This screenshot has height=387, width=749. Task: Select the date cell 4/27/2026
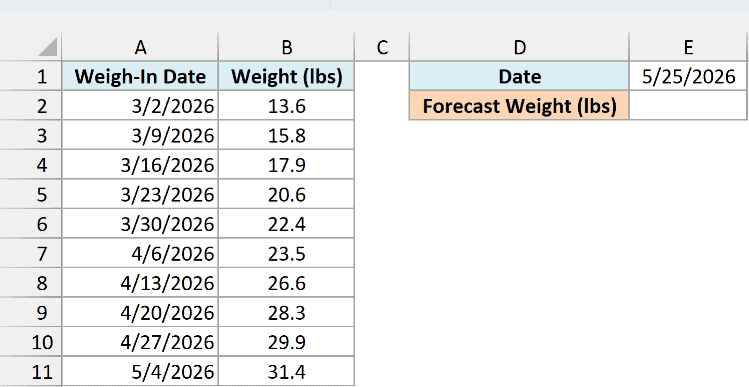coord(140,342)
